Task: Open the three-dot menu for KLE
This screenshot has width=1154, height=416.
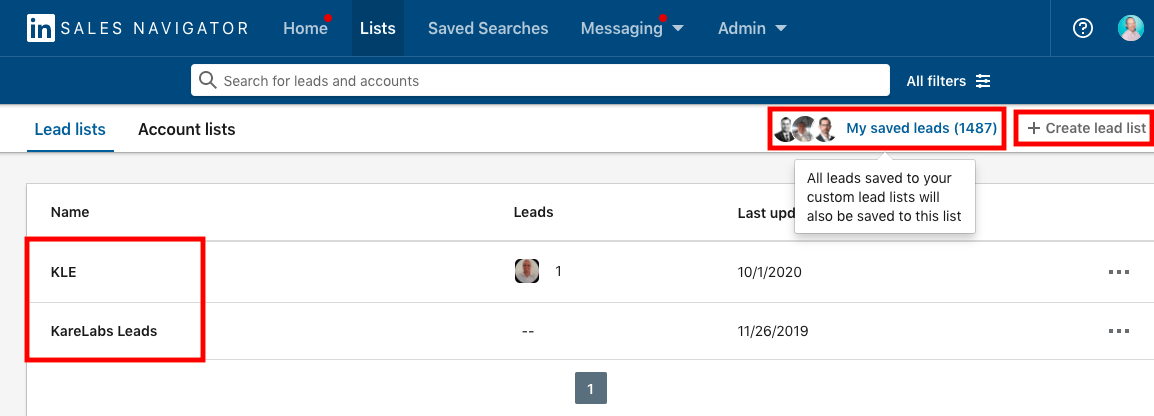Action: tap(1118, 272)
